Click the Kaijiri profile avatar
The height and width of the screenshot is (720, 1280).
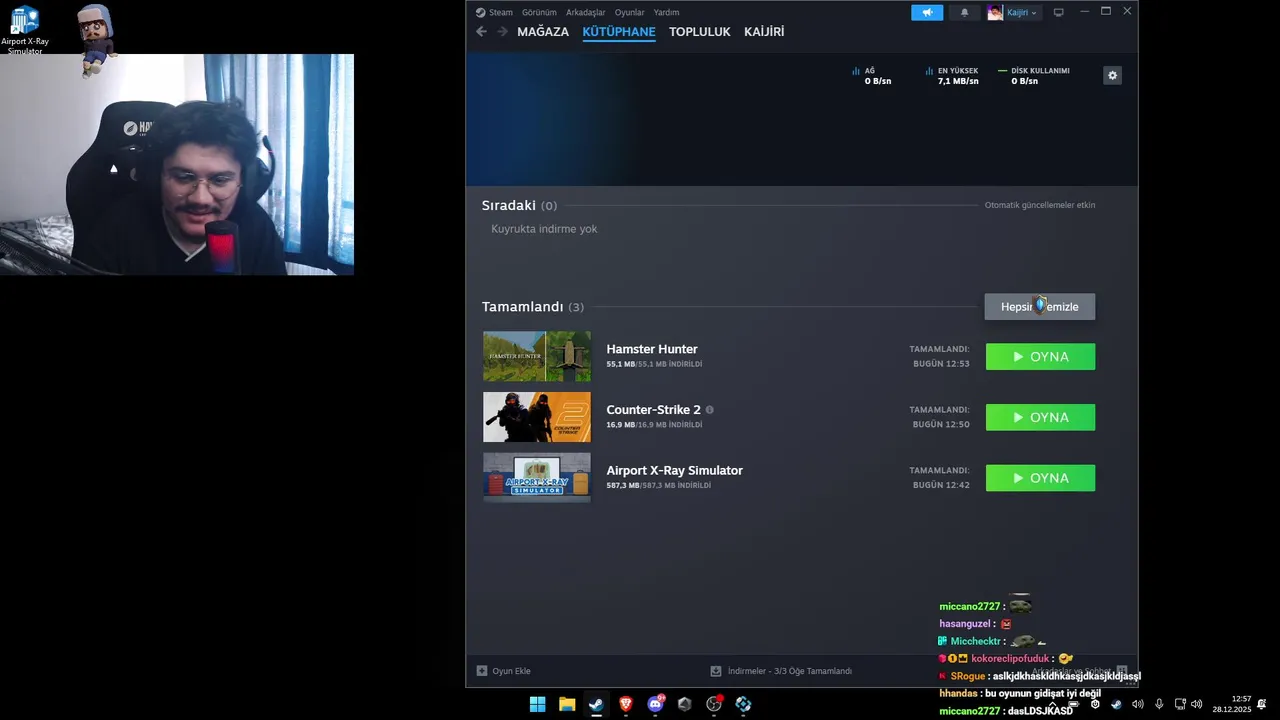click(995, 12)
